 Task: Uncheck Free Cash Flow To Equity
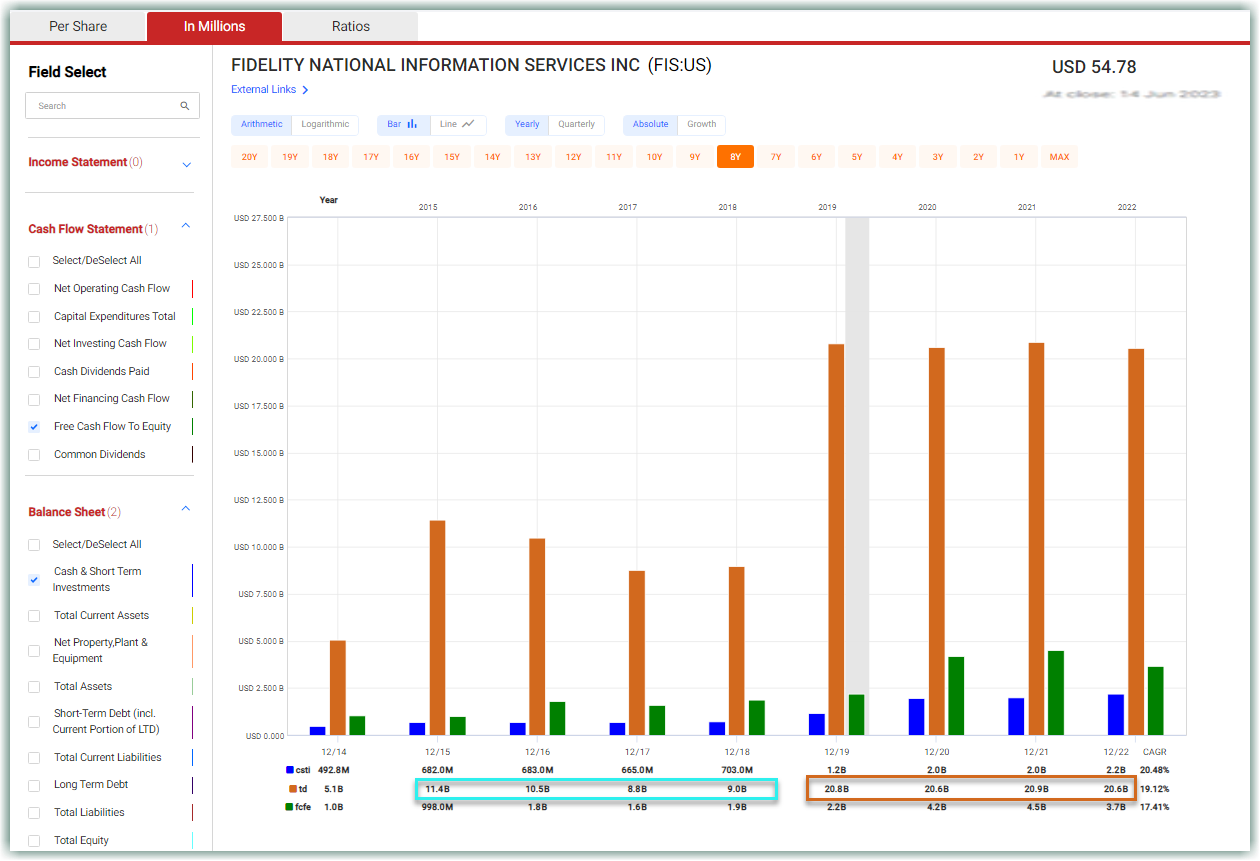click(x=34, y=427)
